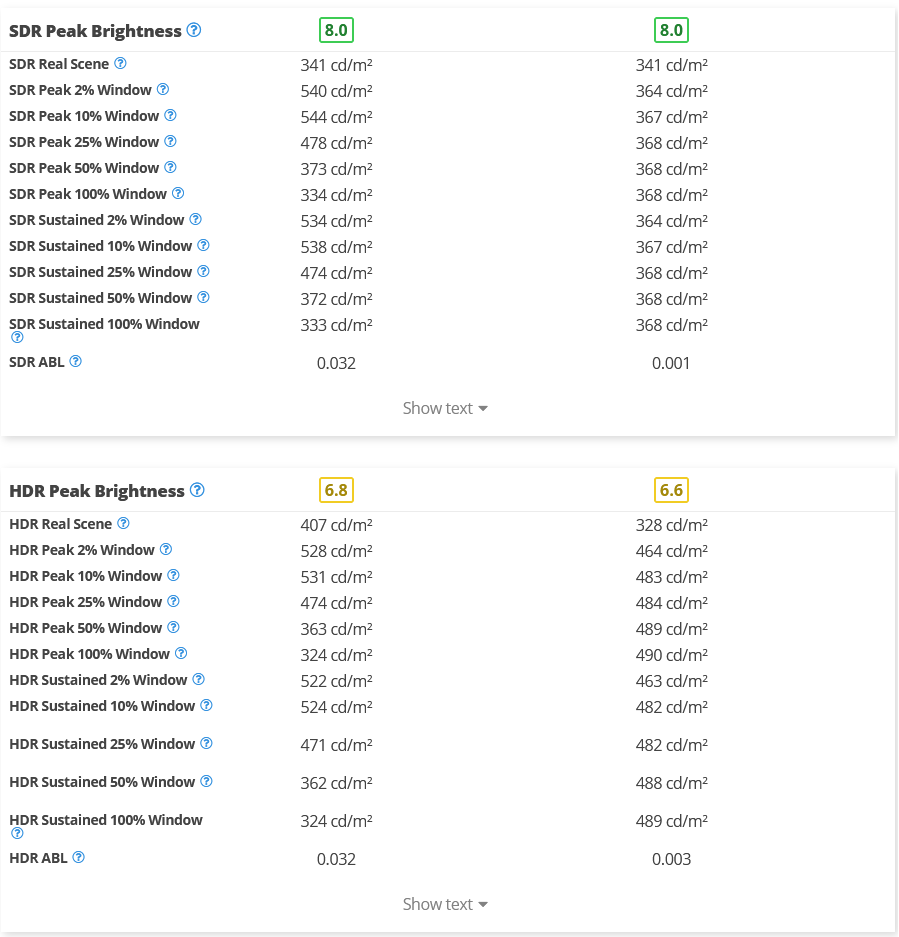
Task: Open SDR Peak 2% Window help icon
Action: (163, 89)
